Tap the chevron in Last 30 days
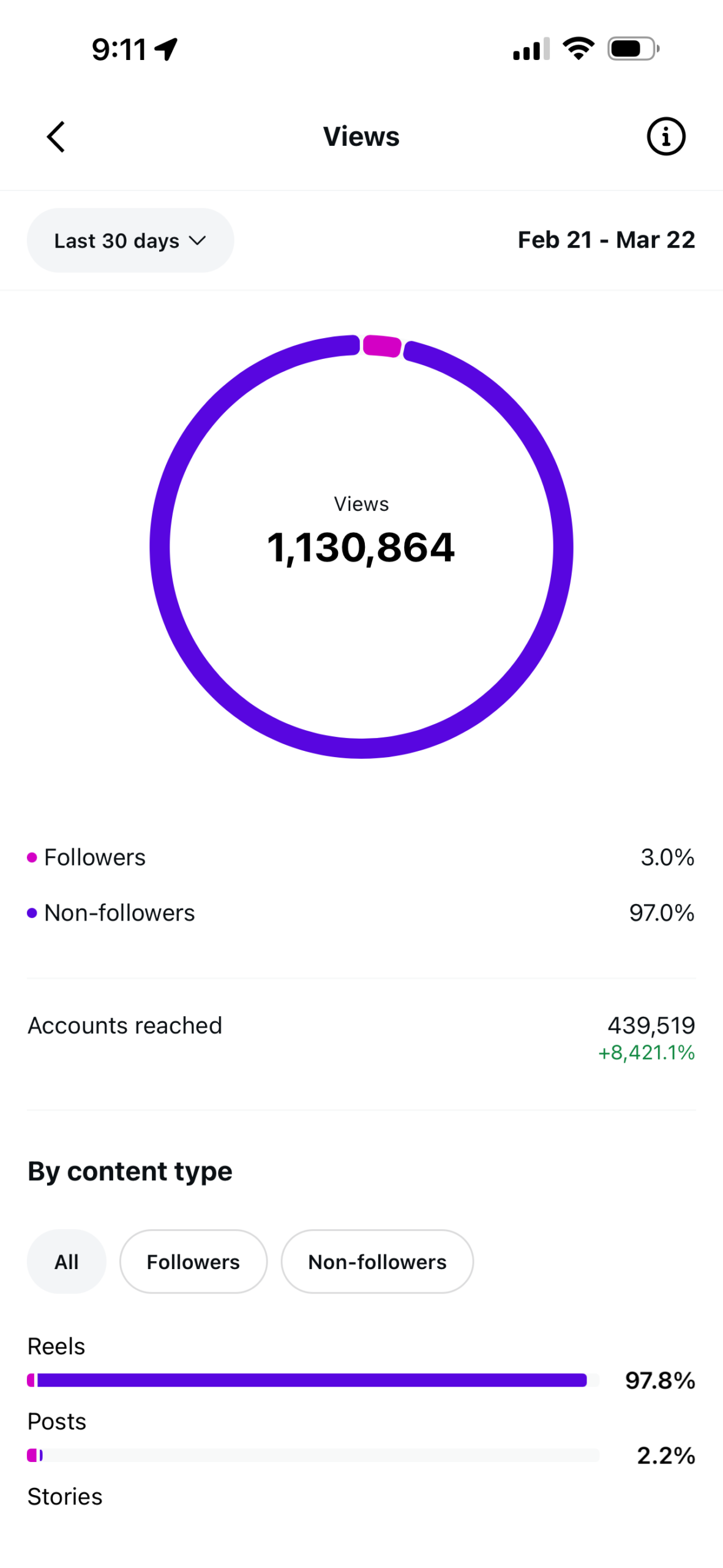This screenshot has width=723, height=1568. coord(198,241)
